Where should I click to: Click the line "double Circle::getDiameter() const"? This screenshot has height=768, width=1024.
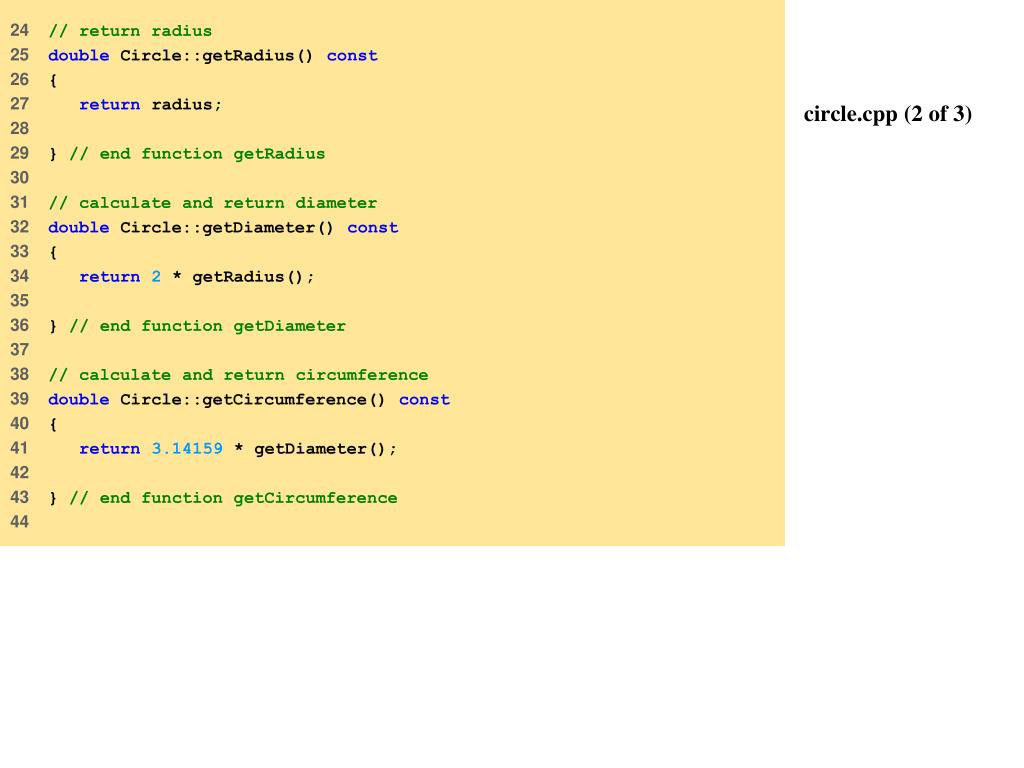point(223,228)
